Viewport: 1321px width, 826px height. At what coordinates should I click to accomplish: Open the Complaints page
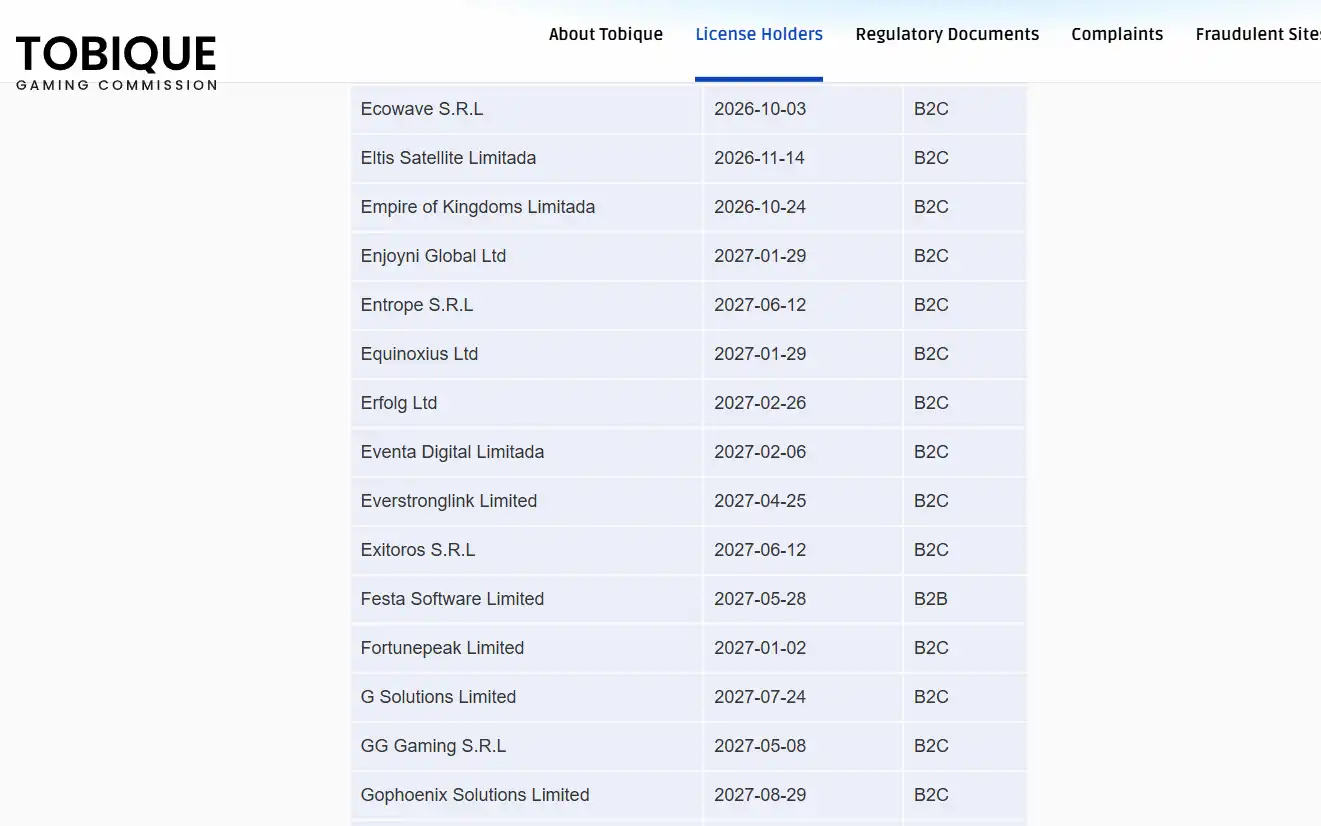[1117, 34]
